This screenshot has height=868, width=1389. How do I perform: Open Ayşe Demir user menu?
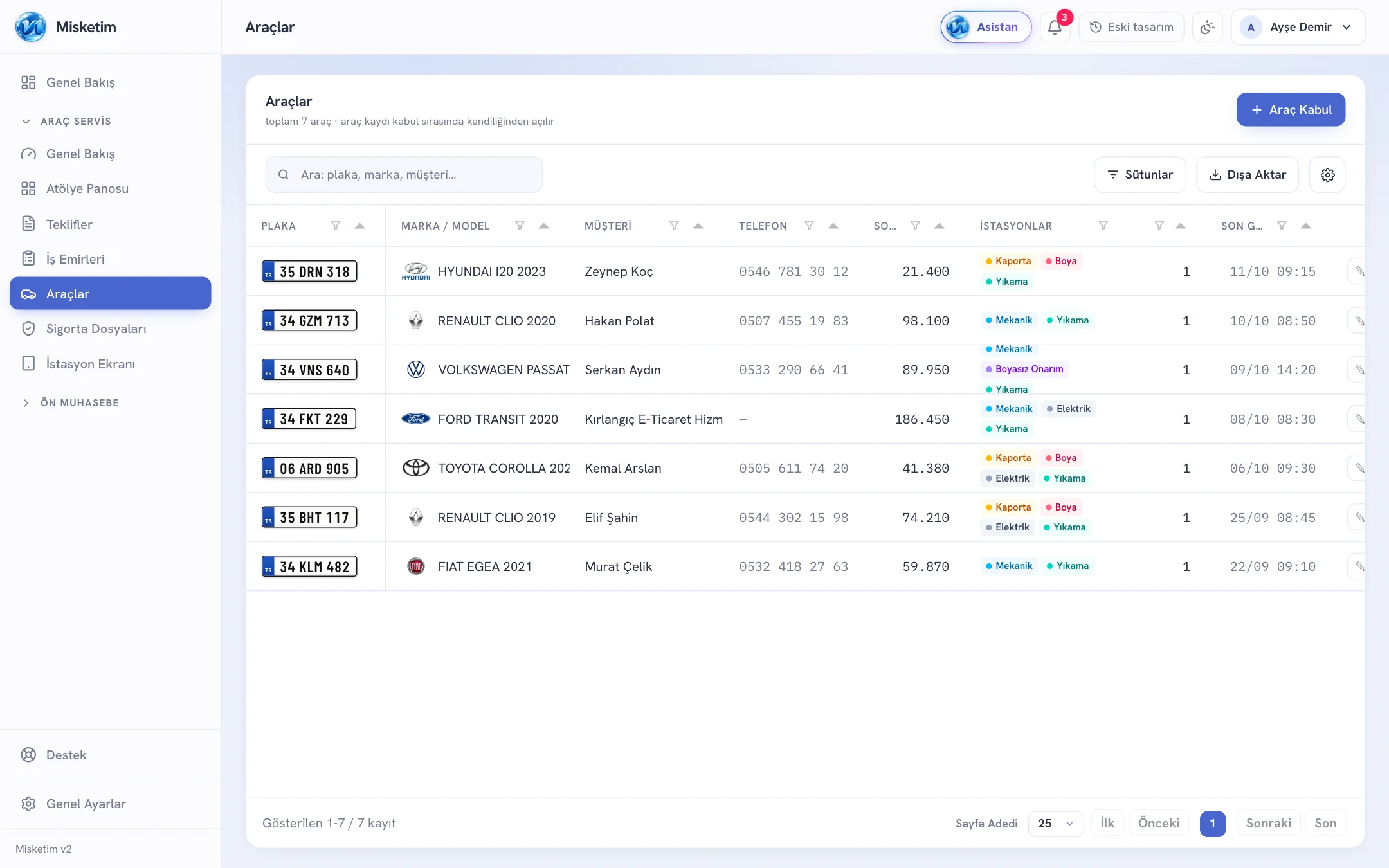(1298, 27)
